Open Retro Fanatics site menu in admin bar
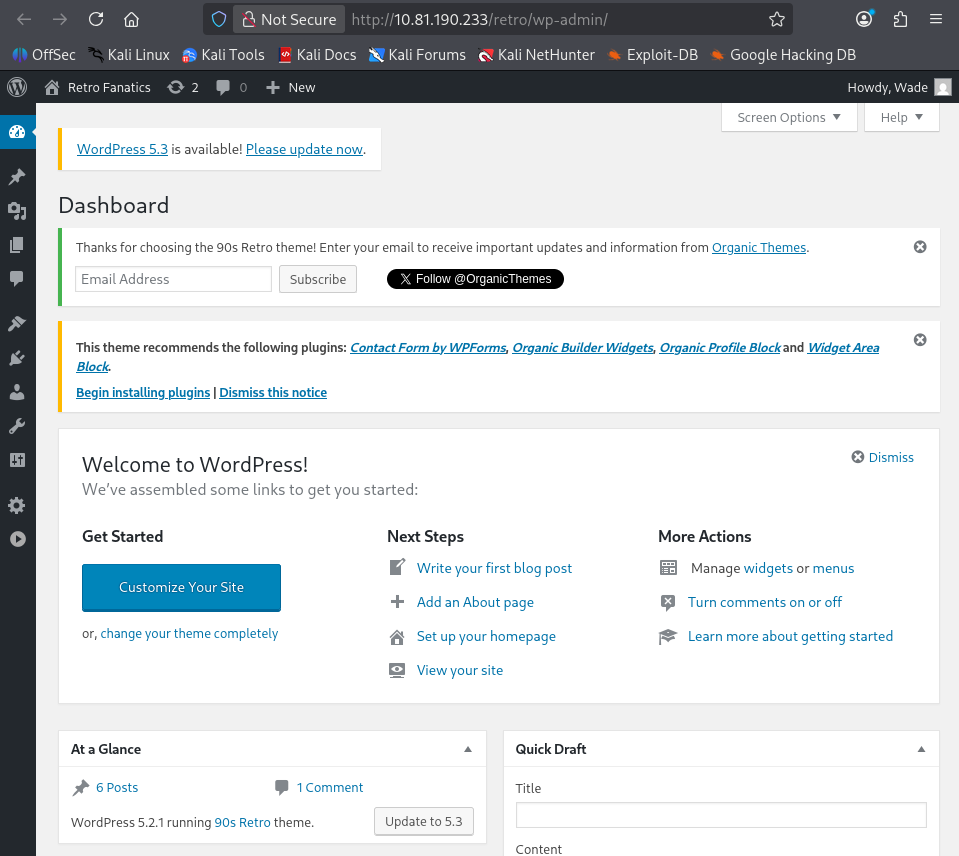Image resolution: width=959 pixels, height=856 pixels. coord(98,87)
